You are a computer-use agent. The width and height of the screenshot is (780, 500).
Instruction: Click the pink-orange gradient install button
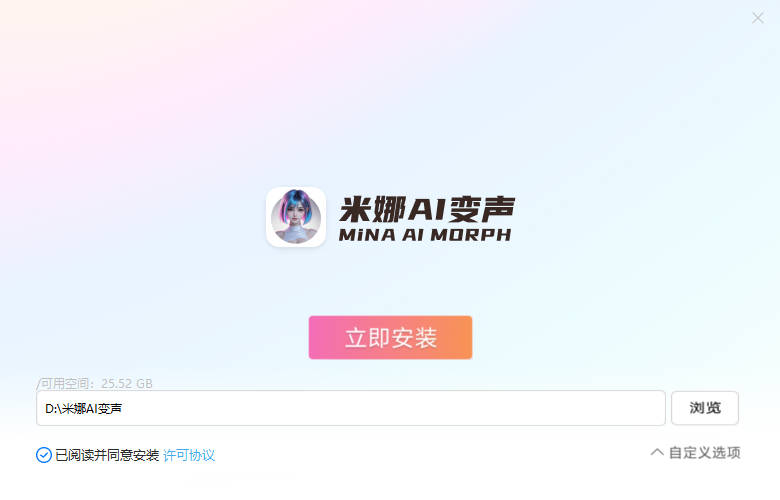390,337
